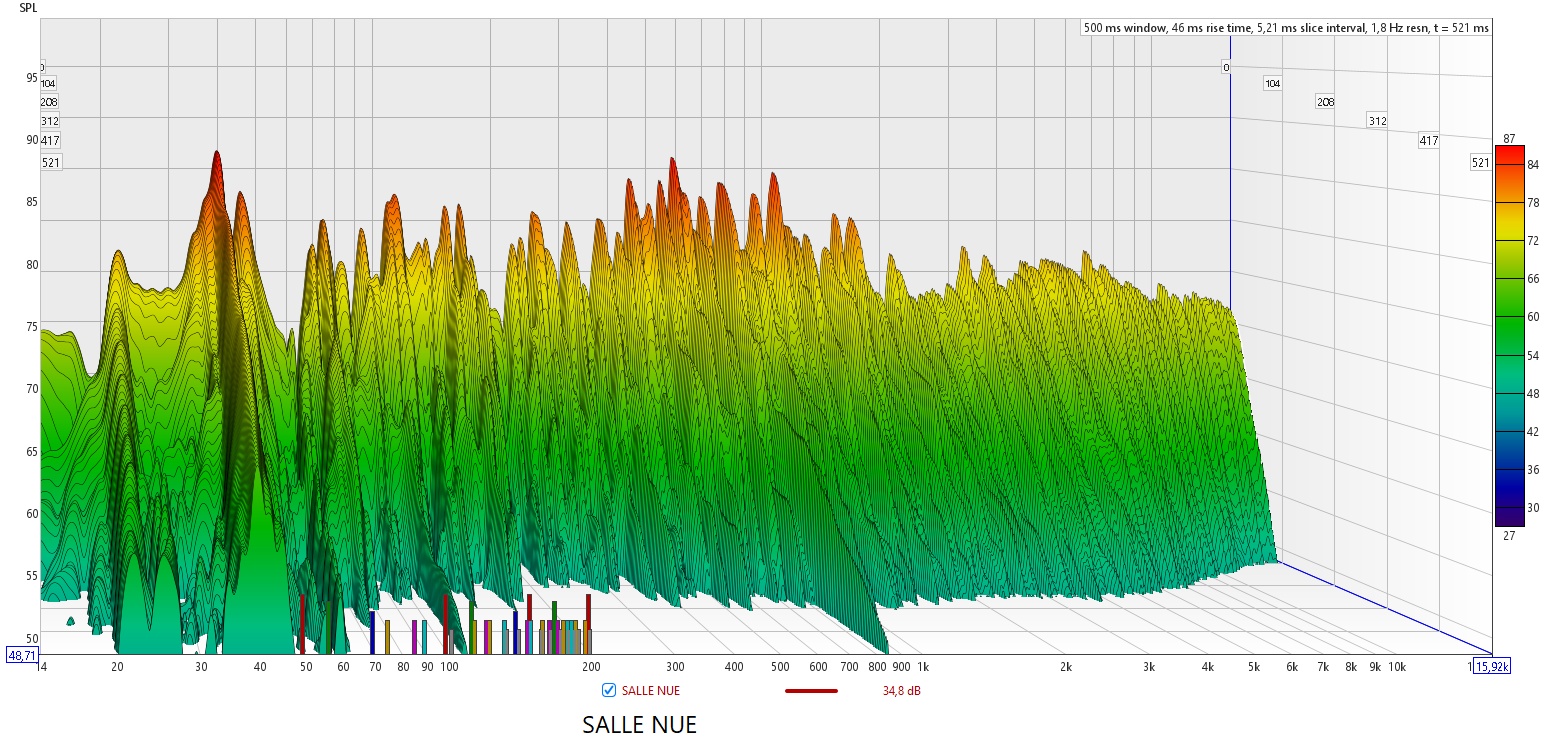Click the blue mode marker near 70 Hz
Screen dimensions: 1550x744
[372, 632]
